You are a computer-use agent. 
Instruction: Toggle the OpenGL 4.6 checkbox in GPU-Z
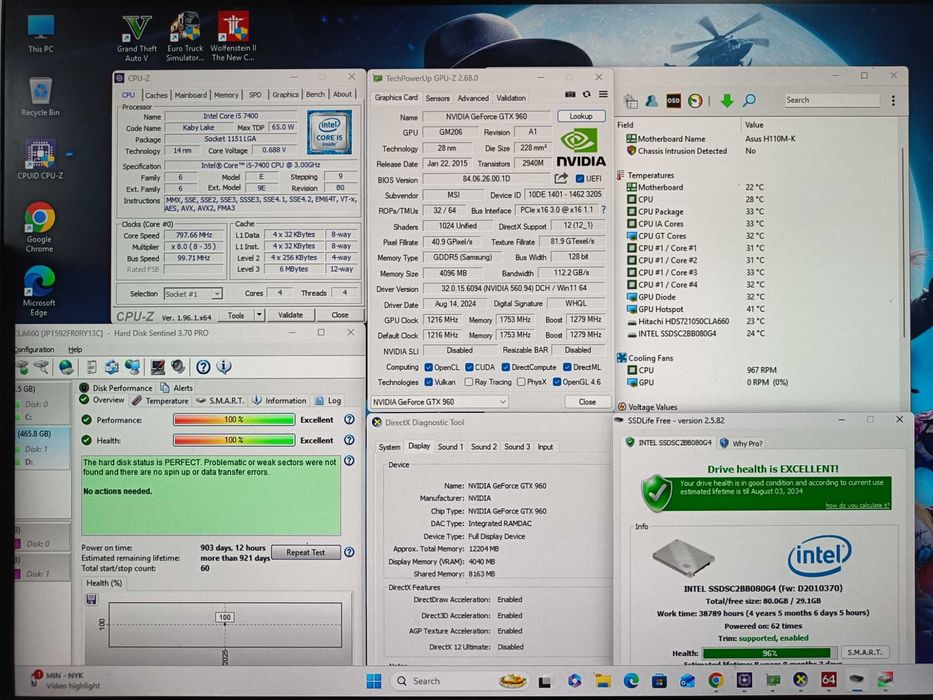click(x=557, y=382)
